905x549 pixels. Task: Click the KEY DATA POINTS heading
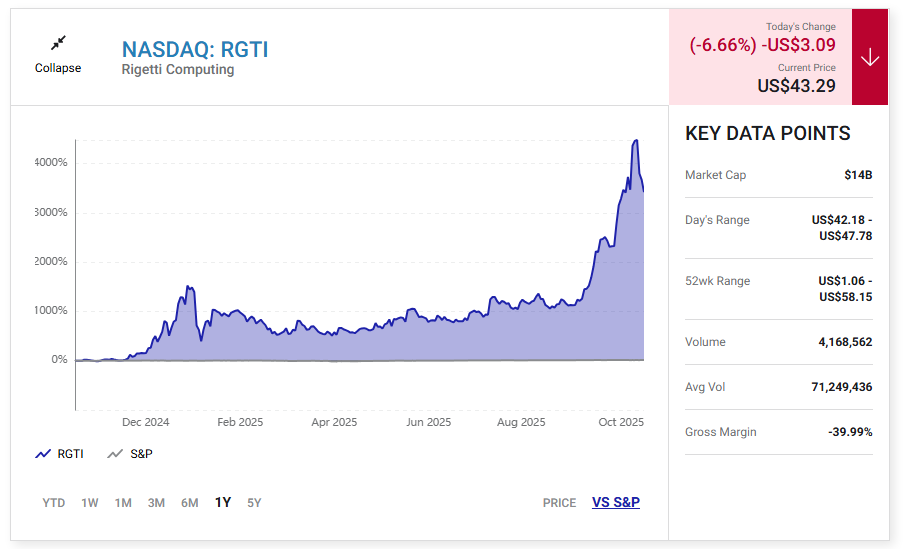tap(768, 134)
